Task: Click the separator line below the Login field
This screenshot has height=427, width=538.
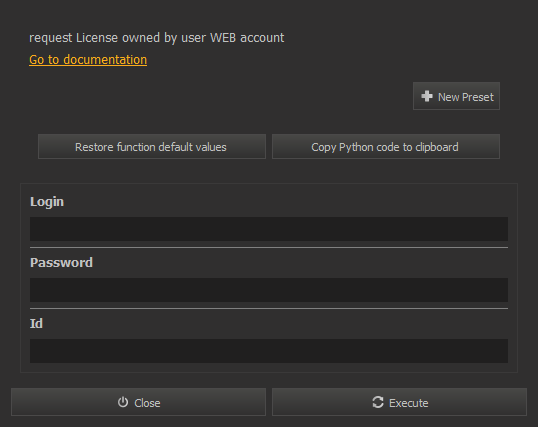Action: [x=269, y=247]
